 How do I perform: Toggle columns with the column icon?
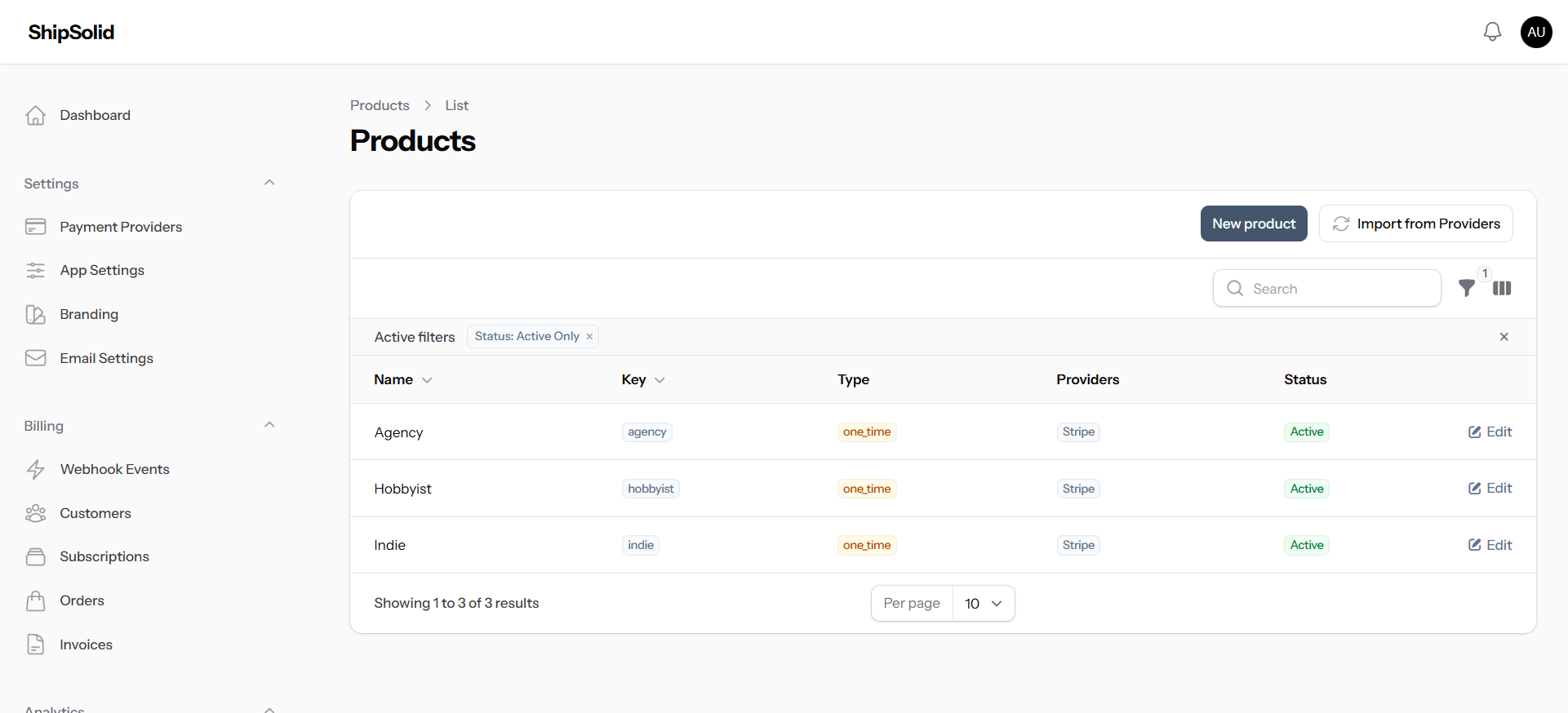click(x=1502, y=288)
